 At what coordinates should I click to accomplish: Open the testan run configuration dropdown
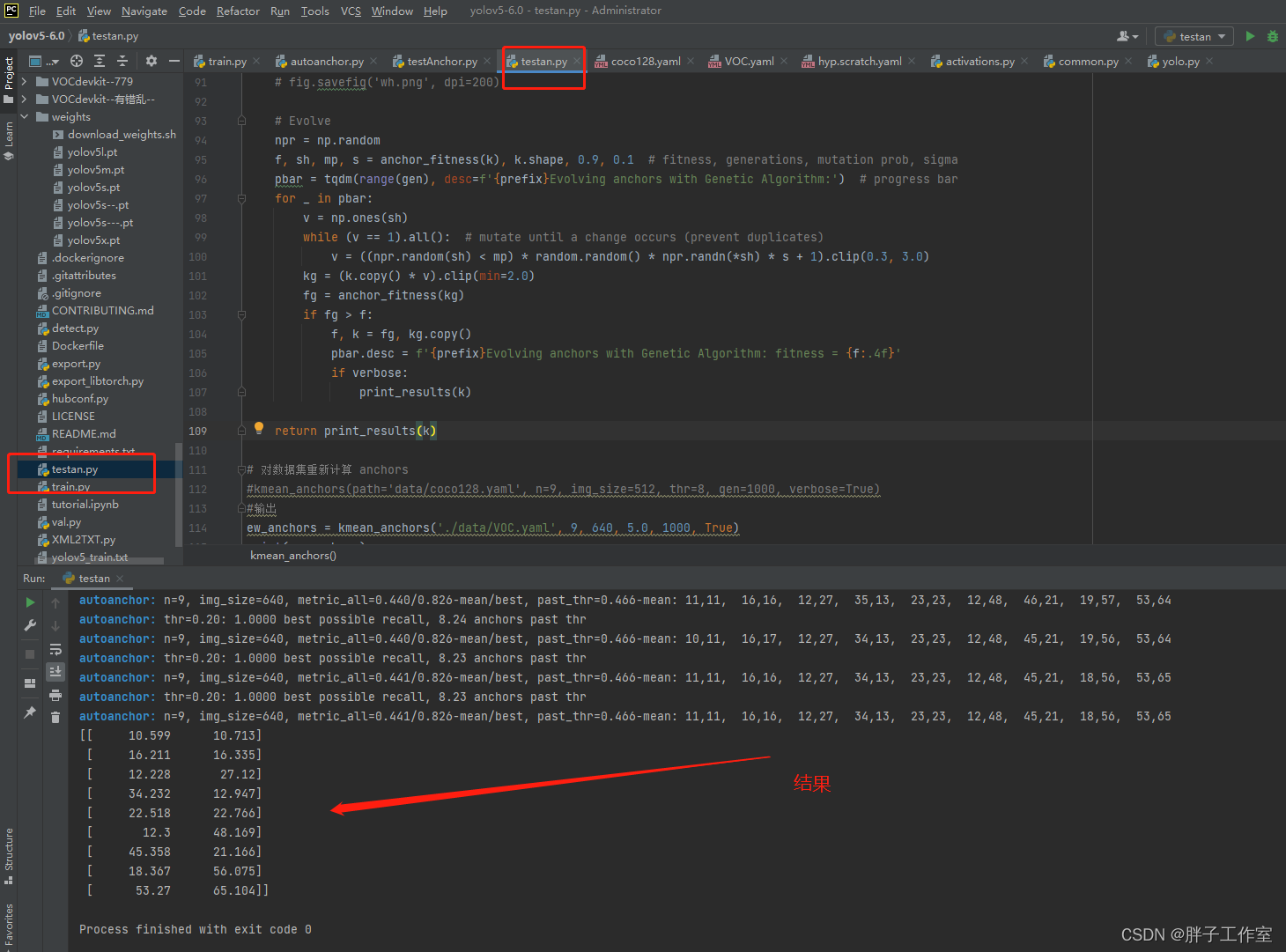click(x=1195, y=36)
